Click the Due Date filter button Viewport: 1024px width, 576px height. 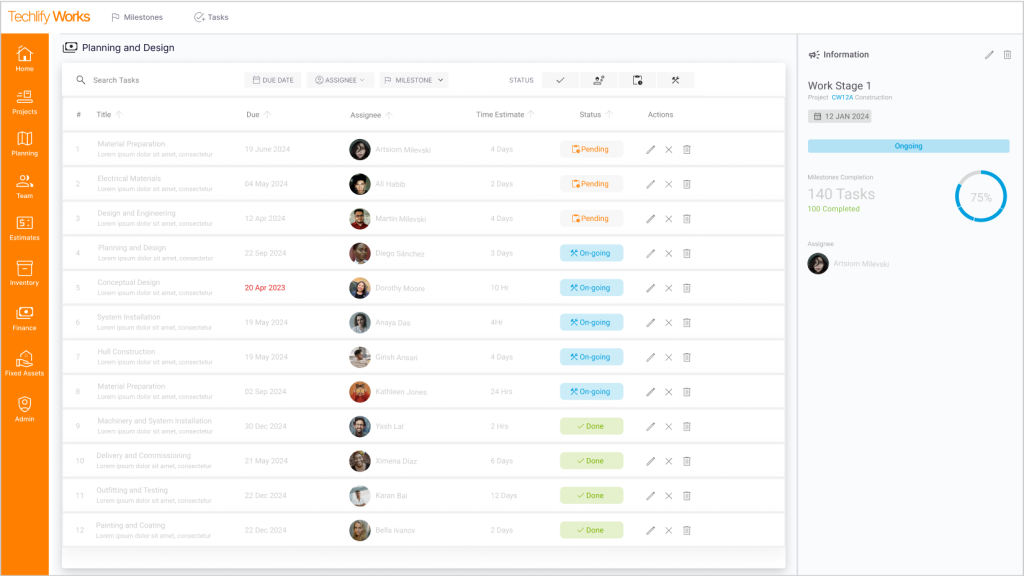tap(272, 80)
